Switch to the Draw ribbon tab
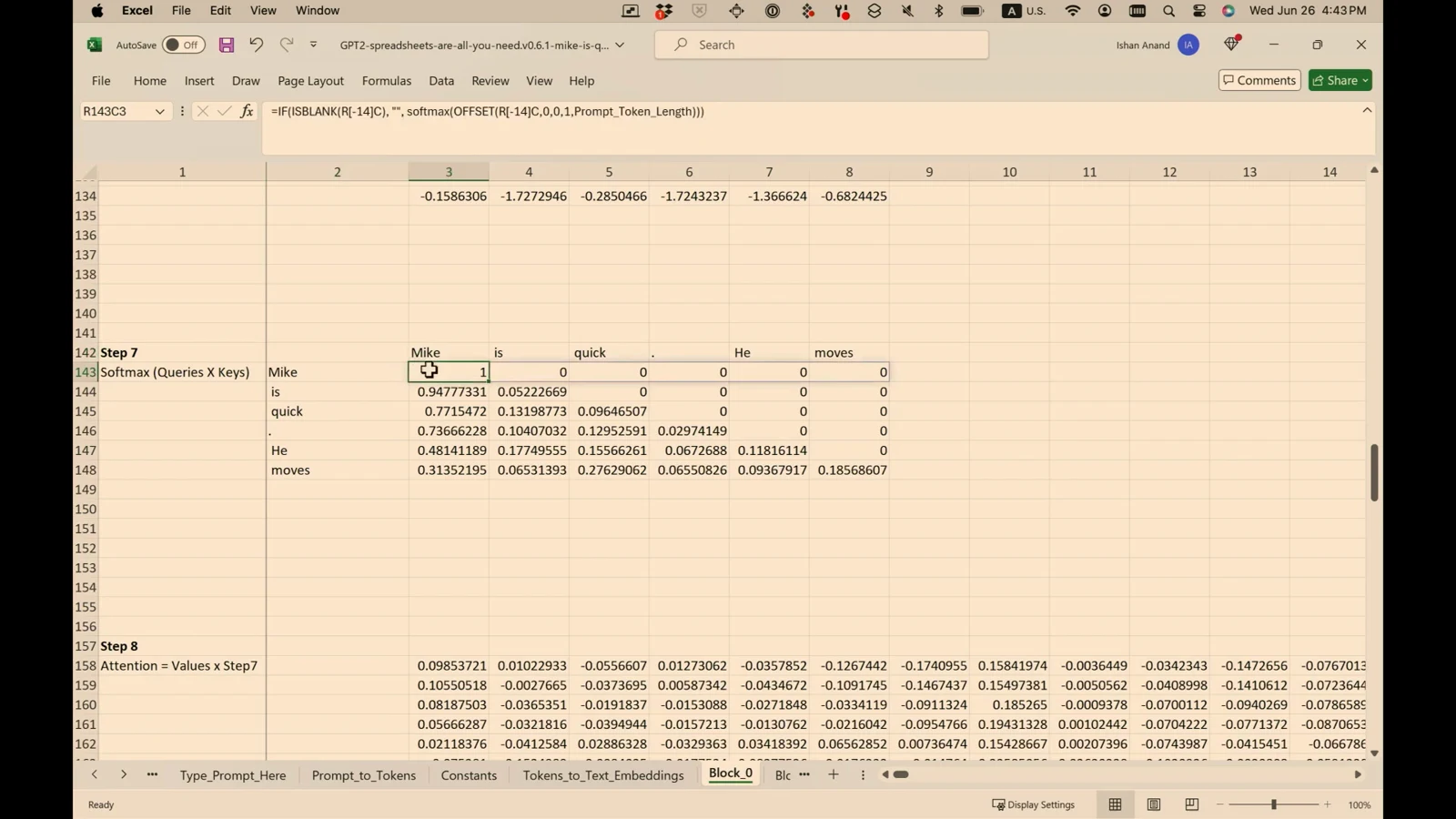 pos(246,81)
